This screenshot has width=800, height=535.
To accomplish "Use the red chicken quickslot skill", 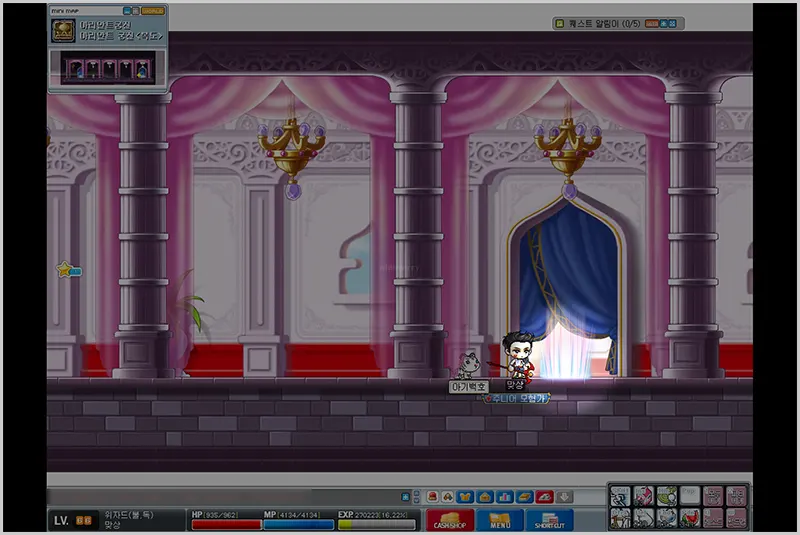I will [x=689, y=517].
